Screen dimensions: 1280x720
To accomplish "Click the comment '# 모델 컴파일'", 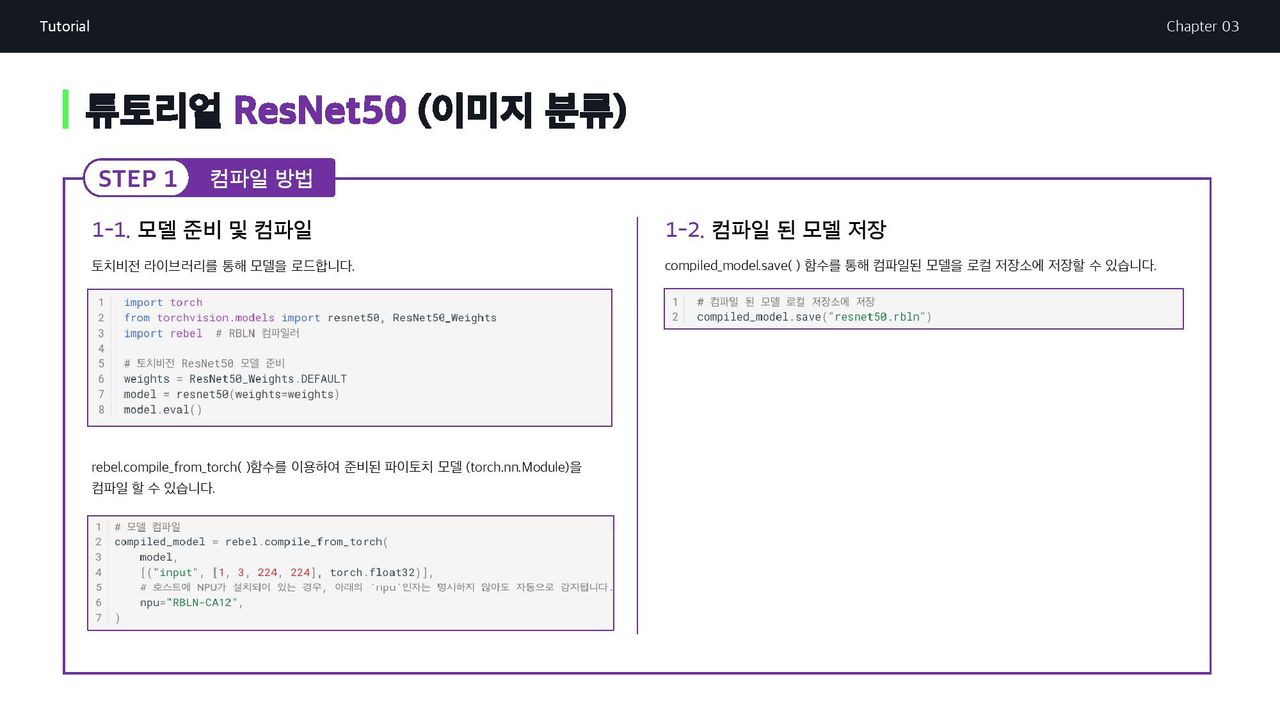I will point(147,526).
